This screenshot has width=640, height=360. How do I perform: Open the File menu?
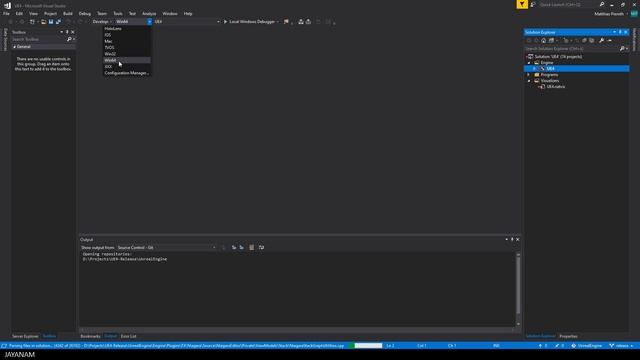6,13
